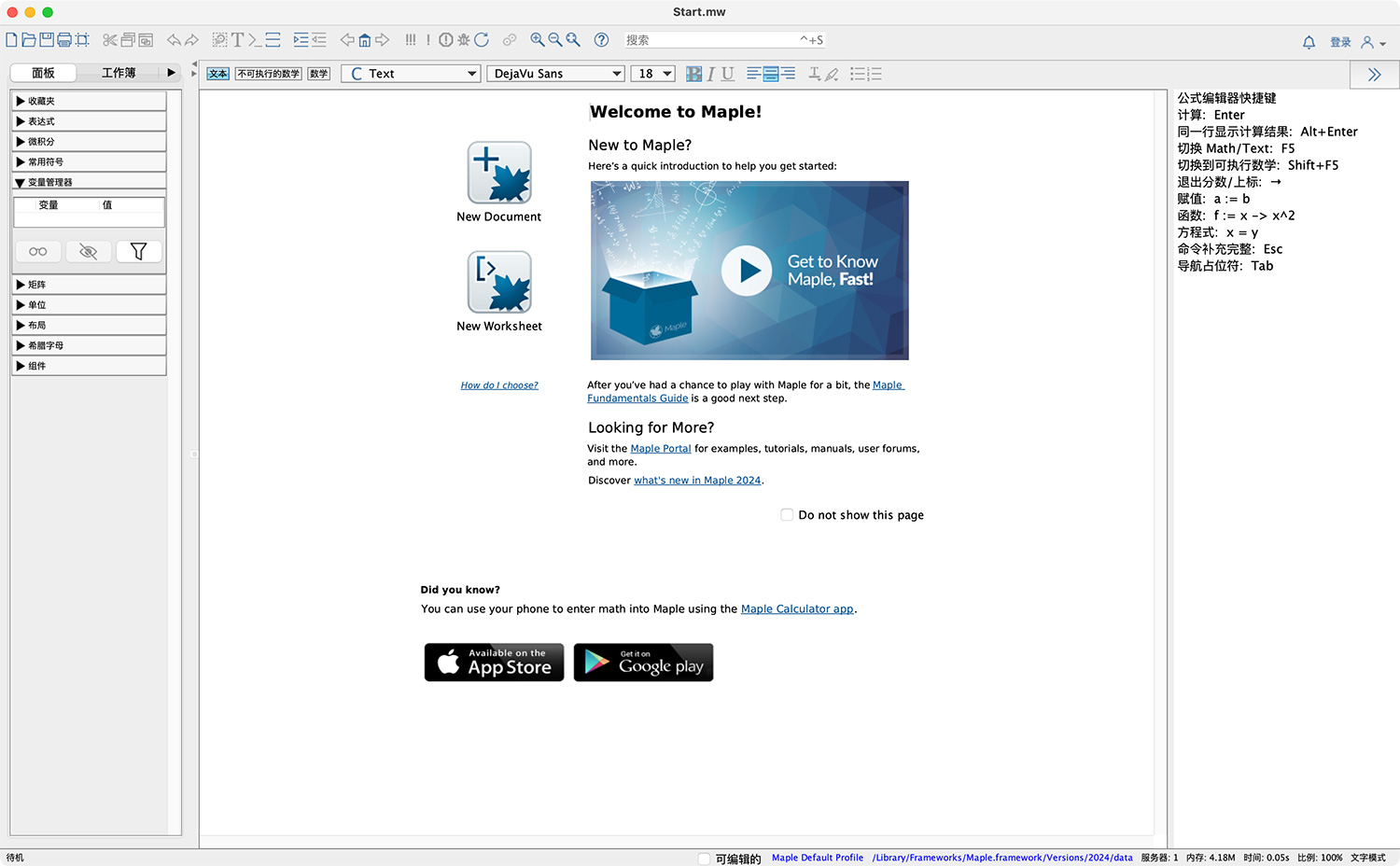Open the DejaVu Sans font dropdown
The image size is (1400, 866).
tap(617, 73)
